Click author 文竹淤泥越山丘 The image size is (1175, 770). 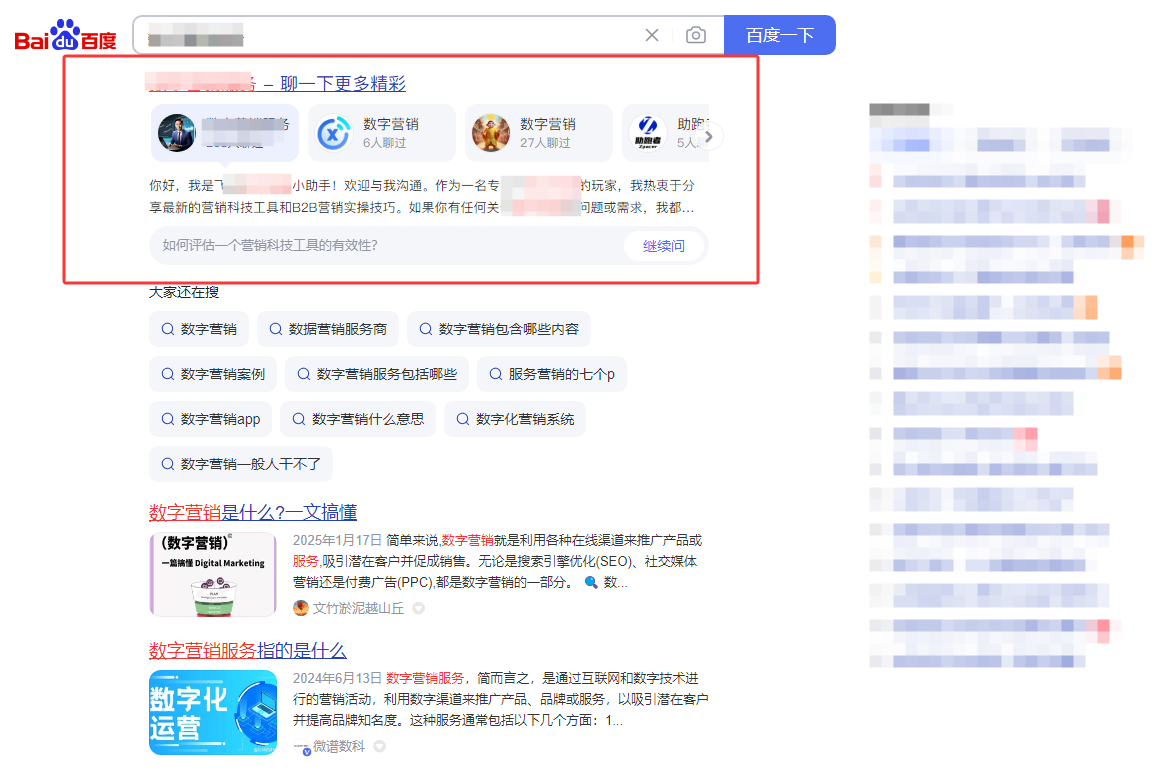[358, 608]
